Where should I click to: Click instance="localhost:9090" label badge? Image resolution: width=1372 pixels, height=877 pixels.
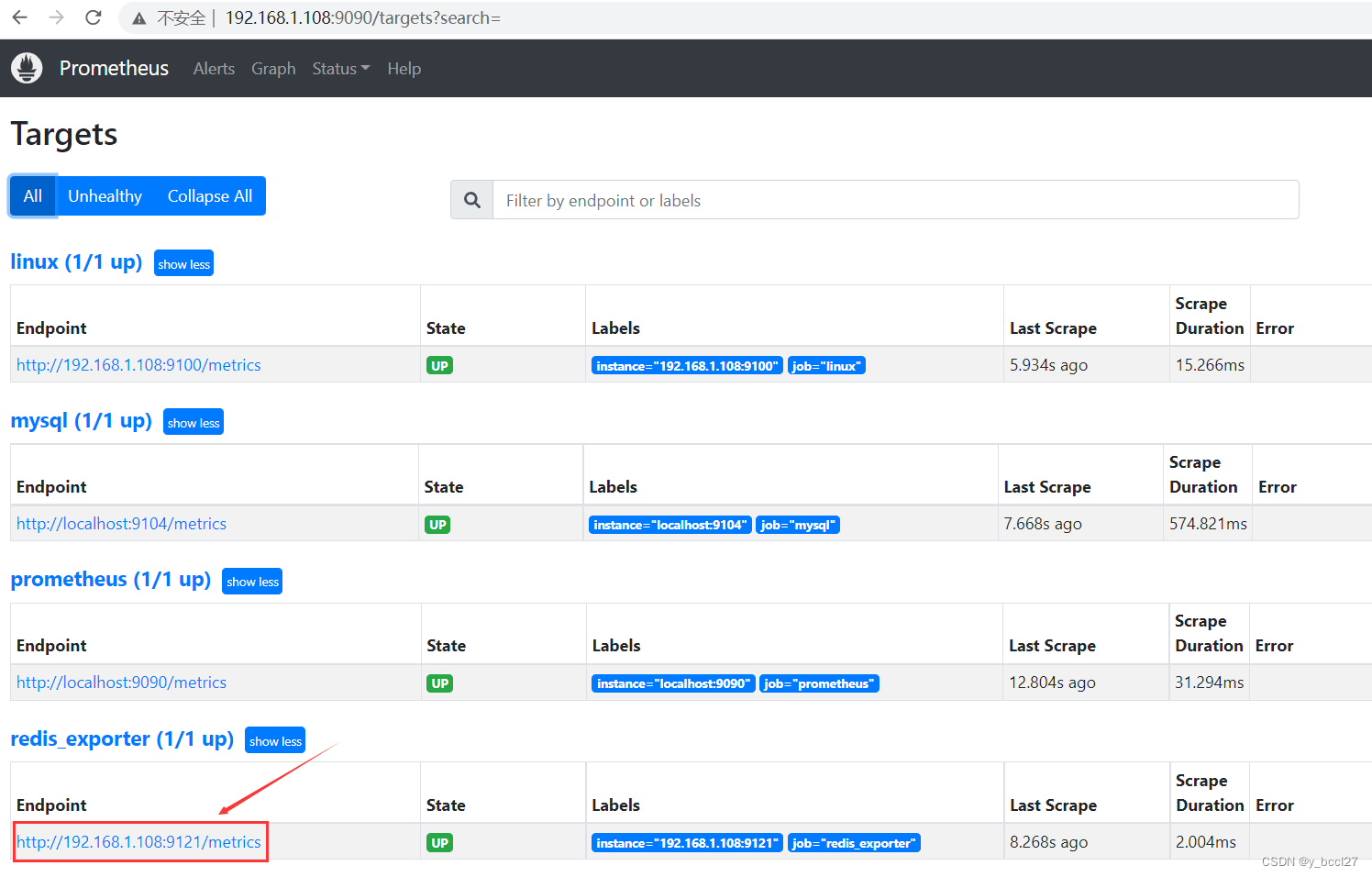coord(673,683)
